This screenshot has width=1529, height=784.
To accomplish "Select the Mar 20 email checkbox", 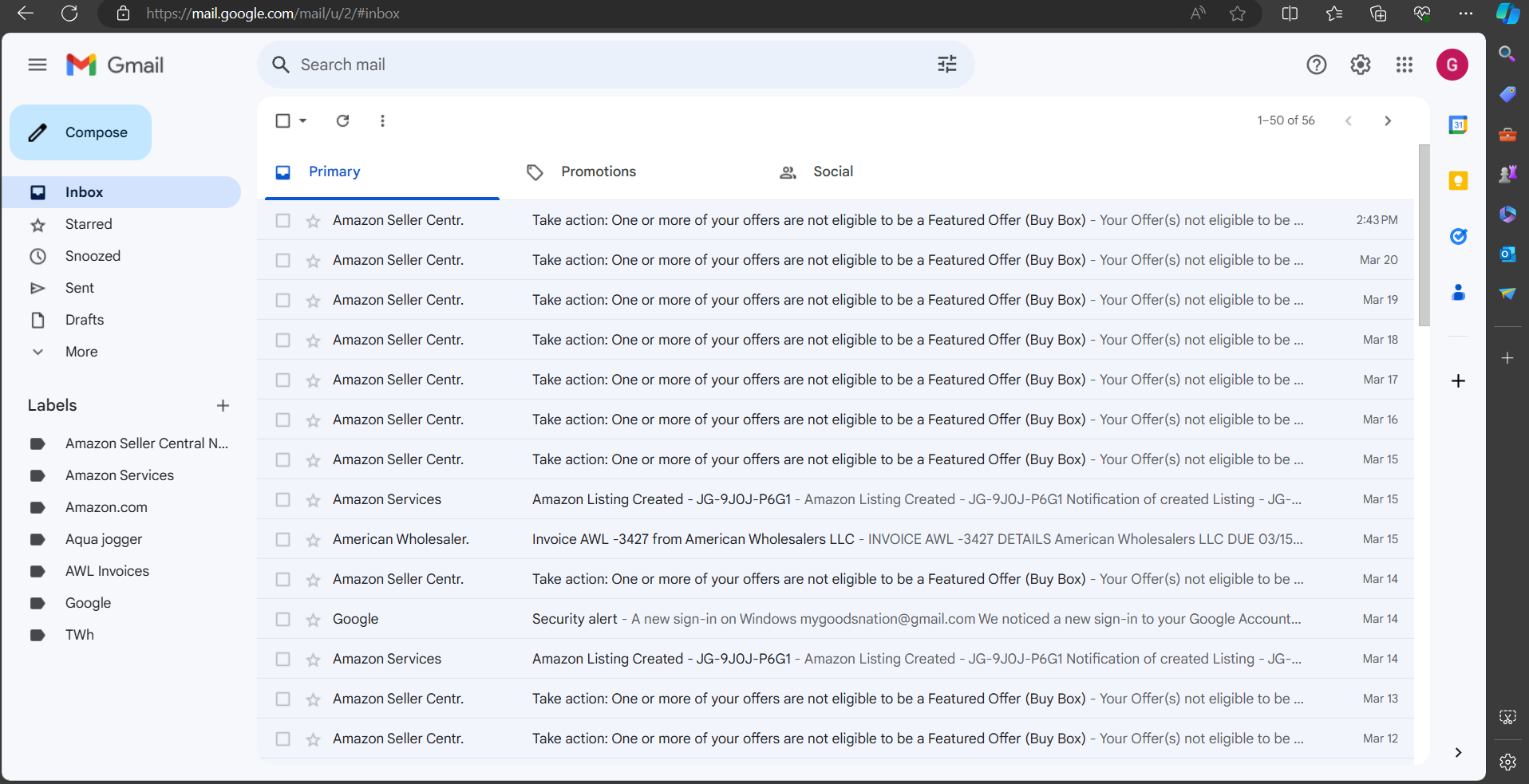I will (282, 260).
